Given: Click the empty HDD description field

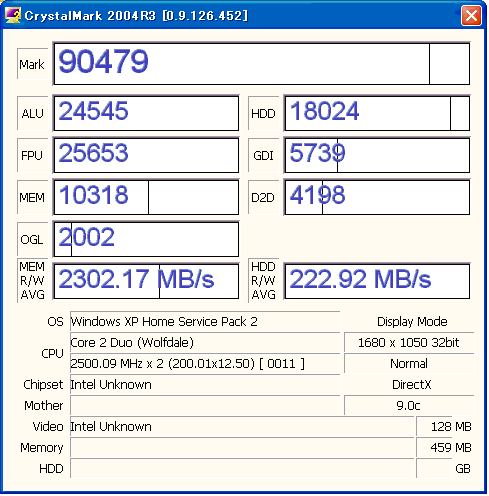Looking at the screenshot, I should (x=242, y=468).
